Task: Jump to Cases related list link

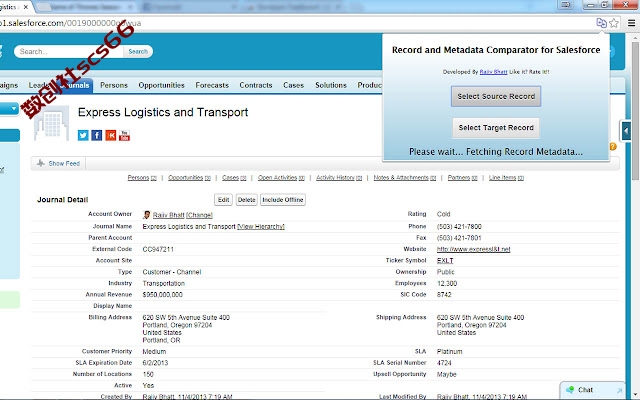Action: pyautogui.click(x=234, y=178)
